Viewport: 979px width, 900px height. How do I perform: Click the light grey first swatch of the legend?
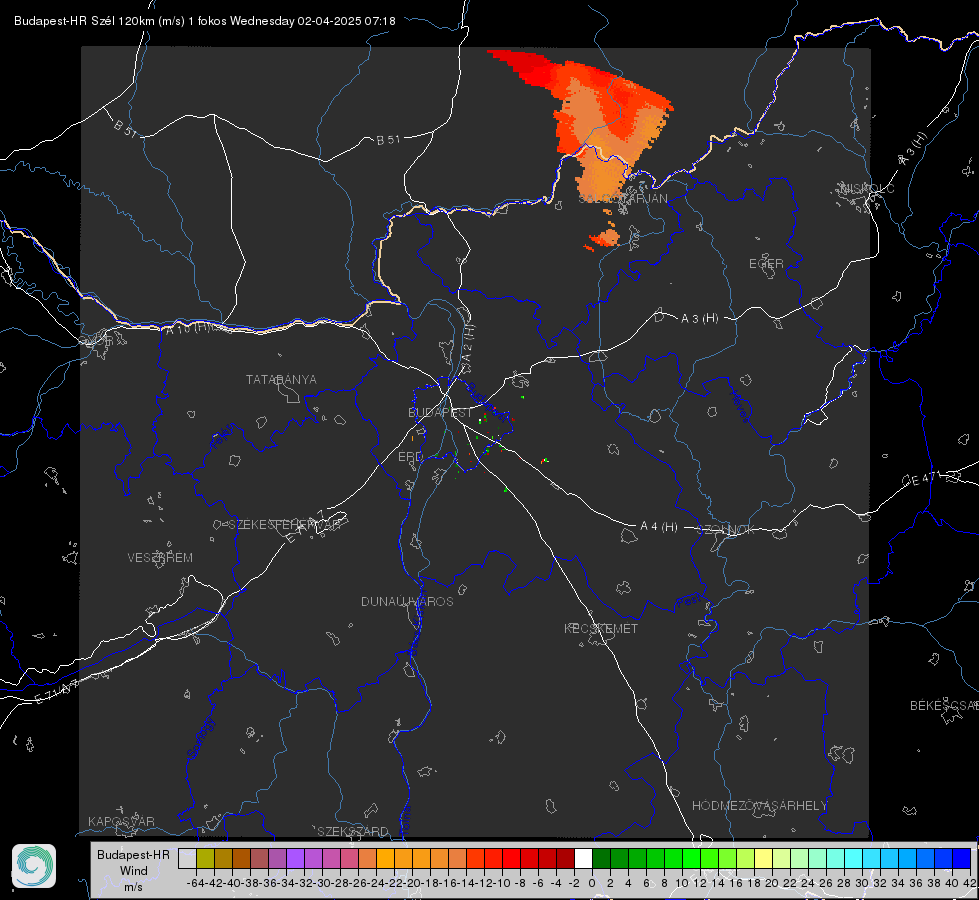(x=187, y=859)
